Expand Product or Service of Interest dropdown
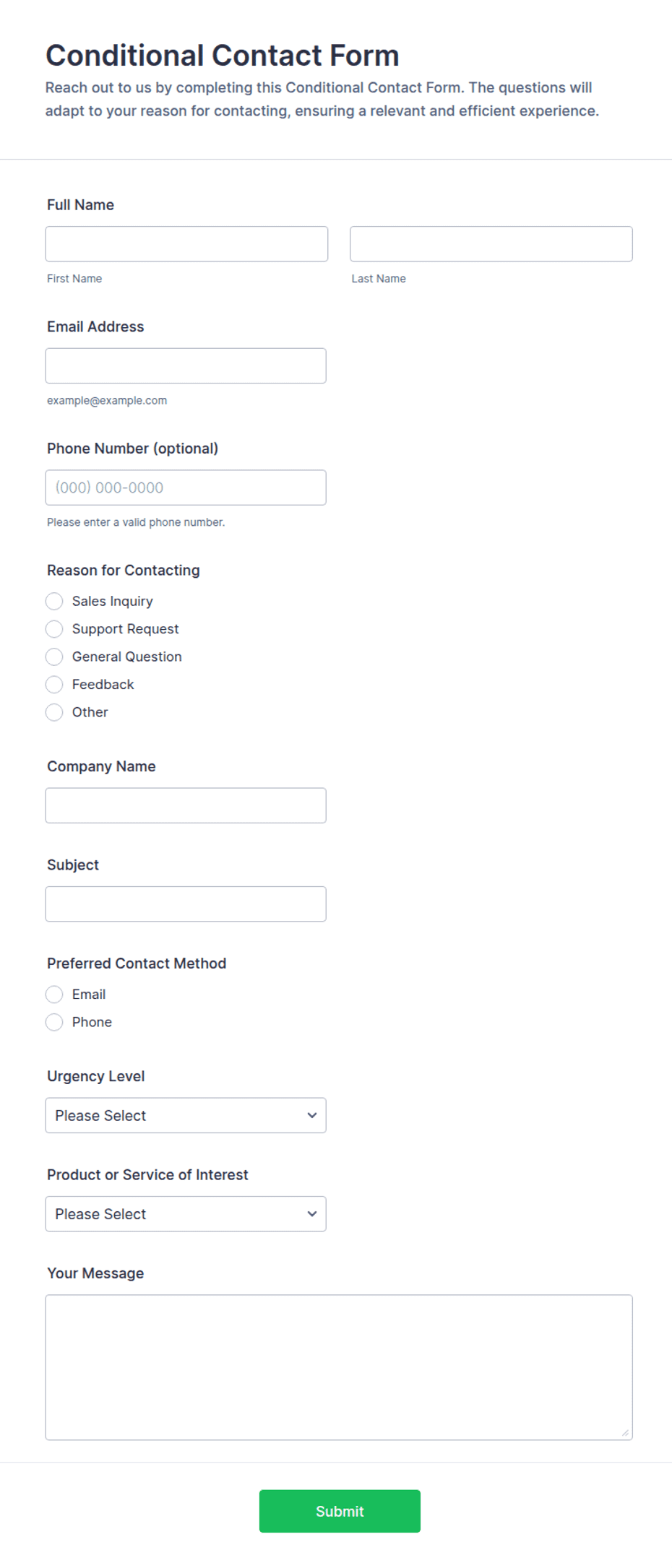This screenshot has height=1568, width=672. 186,1214
